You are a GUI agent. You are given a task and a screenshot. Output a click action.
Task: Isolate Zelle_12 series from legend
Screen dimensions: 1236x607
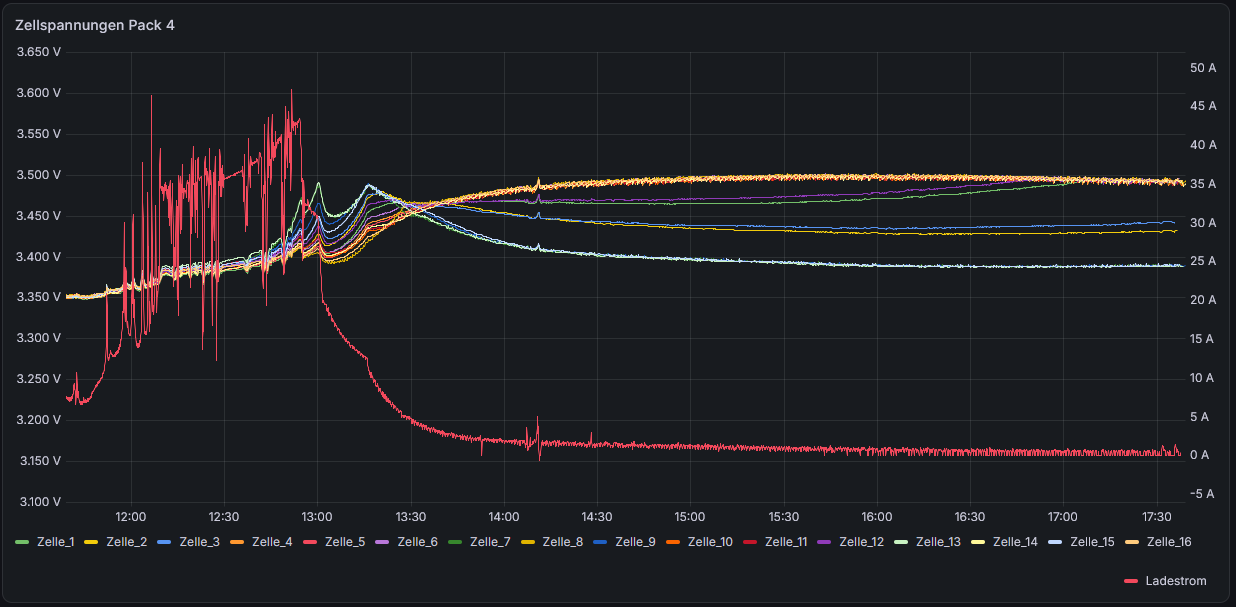862,542
